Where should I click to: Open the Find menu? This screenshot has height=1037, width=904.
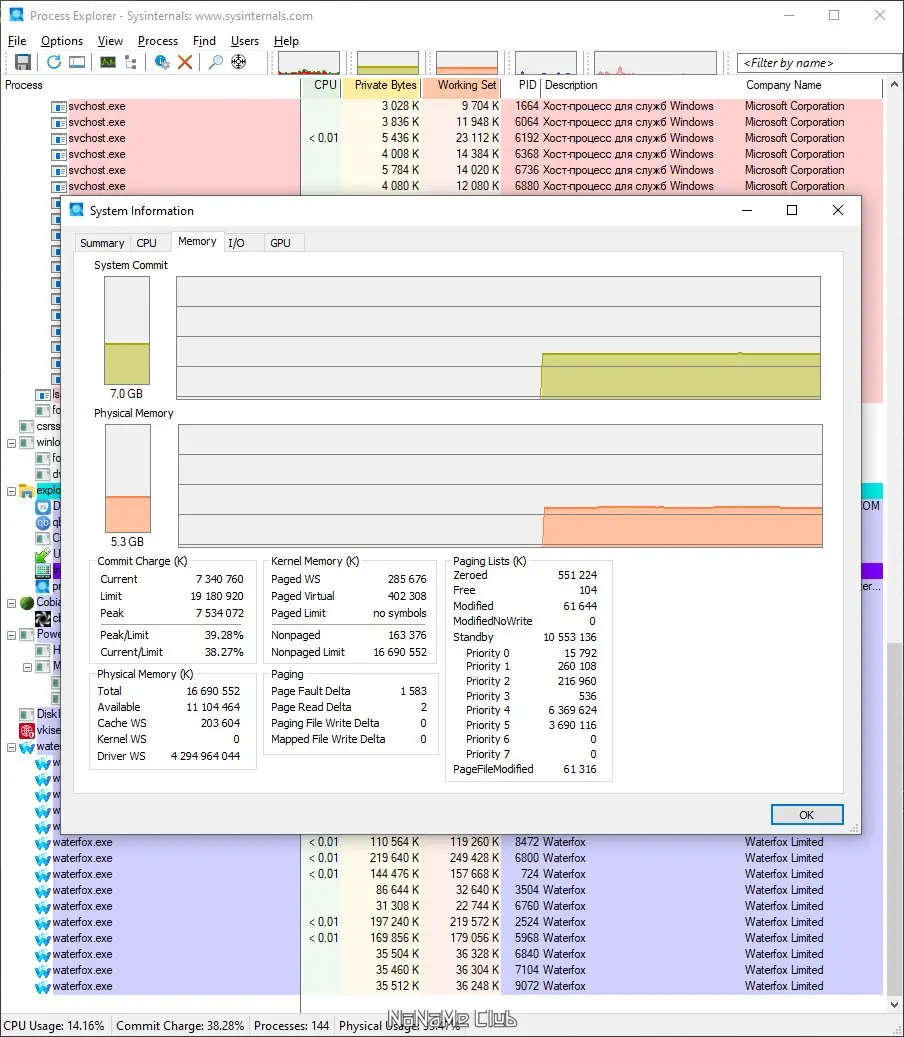(204, 40)
